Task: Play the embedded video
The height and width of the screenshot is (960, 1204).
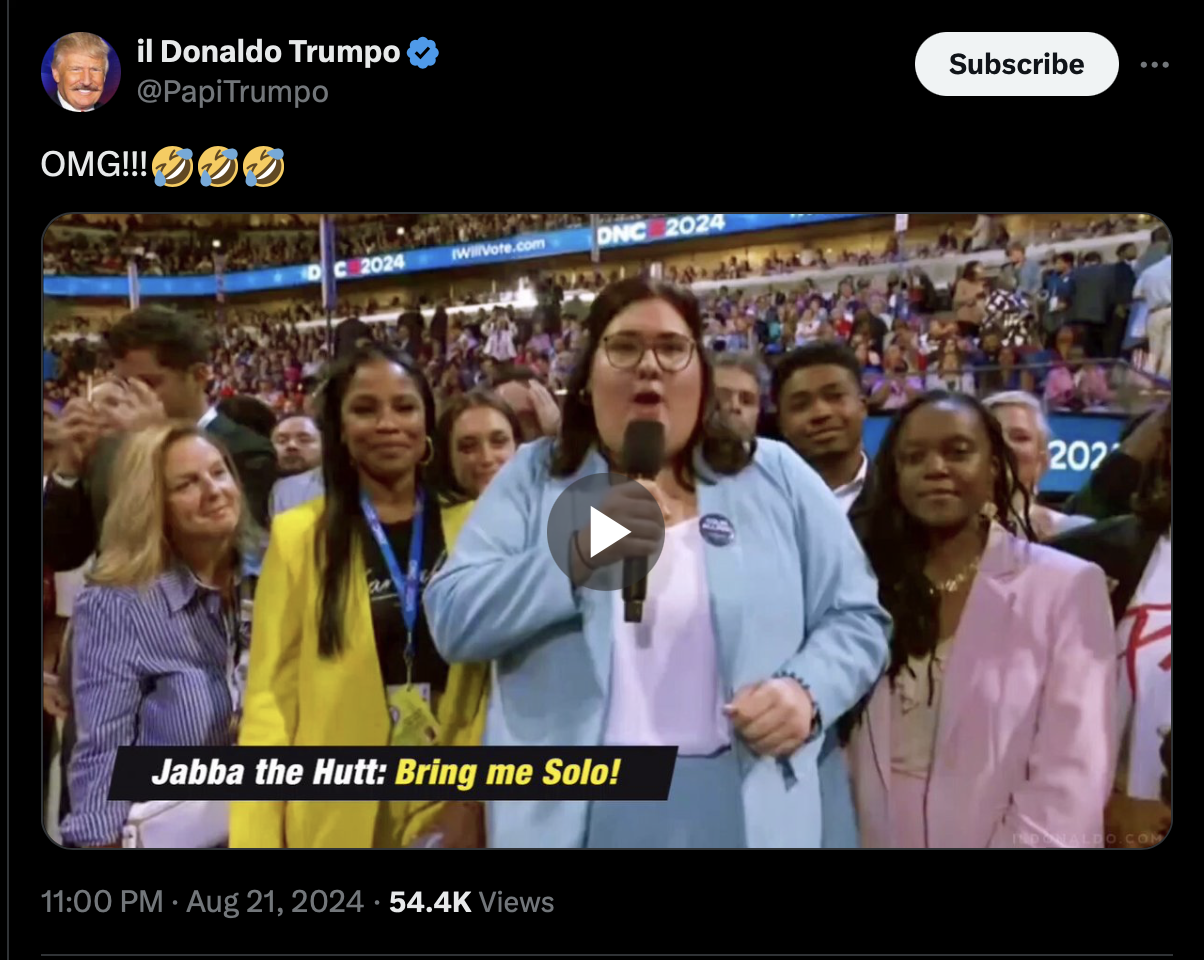Action: (x=606, y=531)
